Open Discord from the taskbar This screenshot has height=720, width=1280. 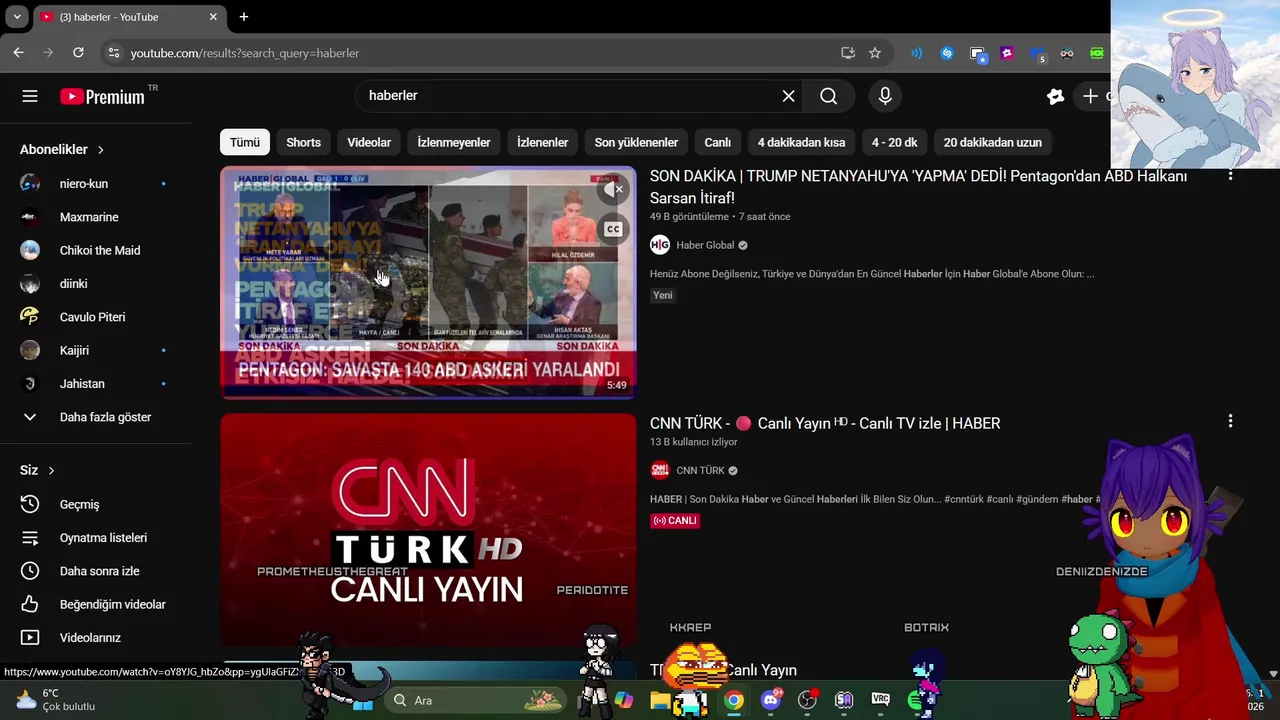point(771,700)
